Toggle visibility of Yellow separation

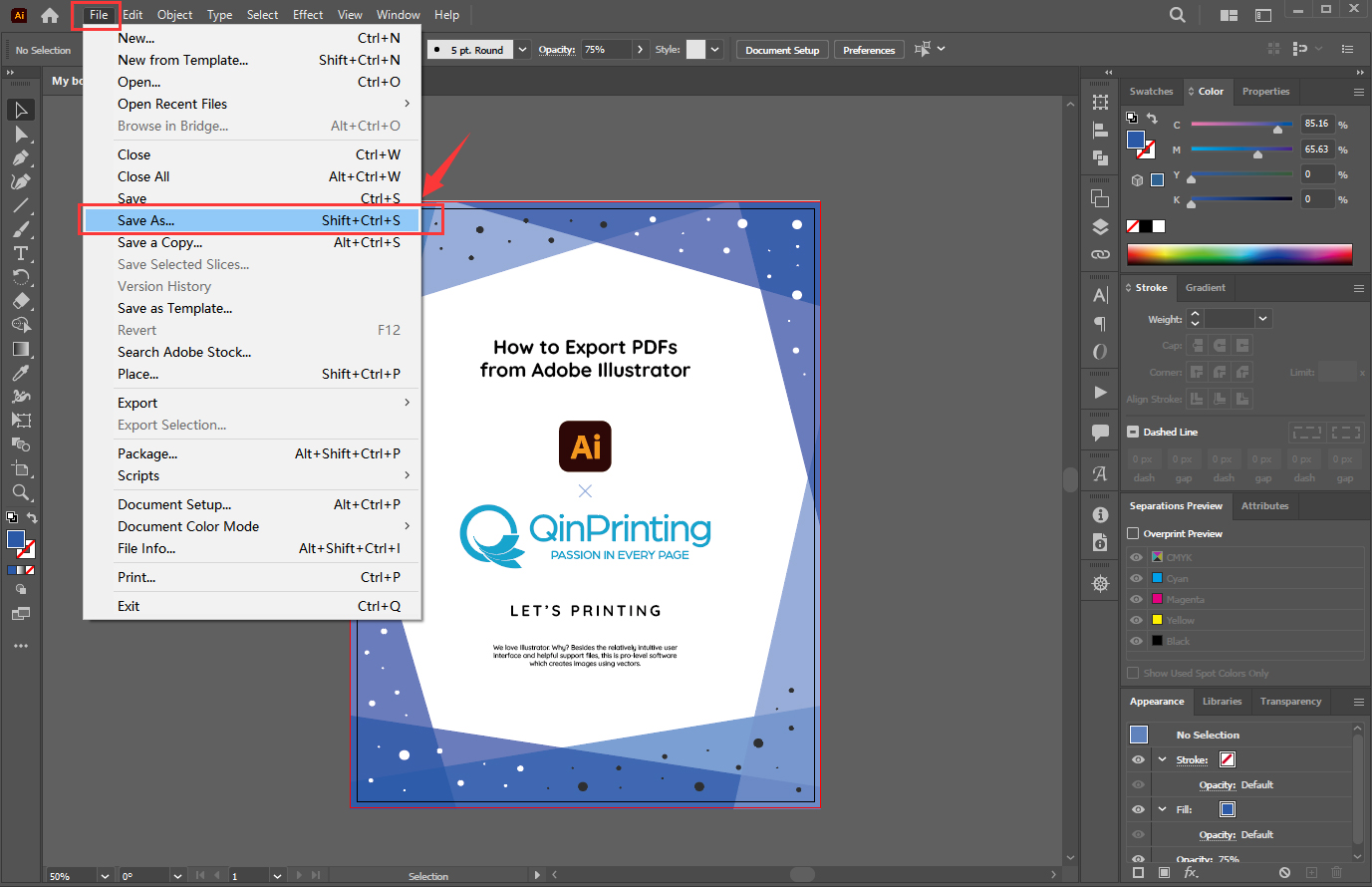pyautogui.click(x=1136, y=620)
